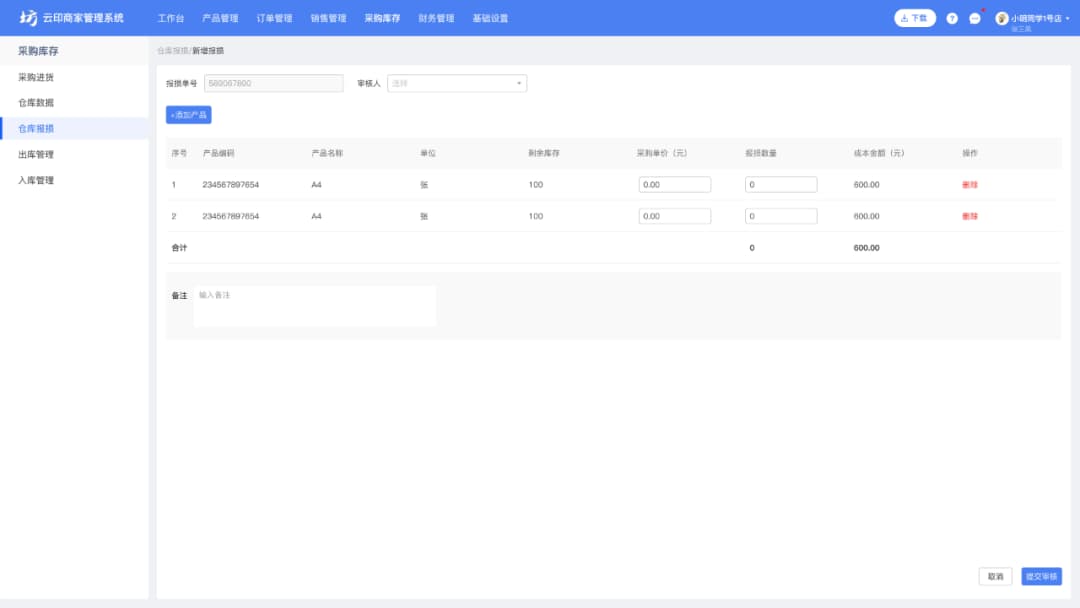
Task: Delete the first product row
Action: pos(969,185)
